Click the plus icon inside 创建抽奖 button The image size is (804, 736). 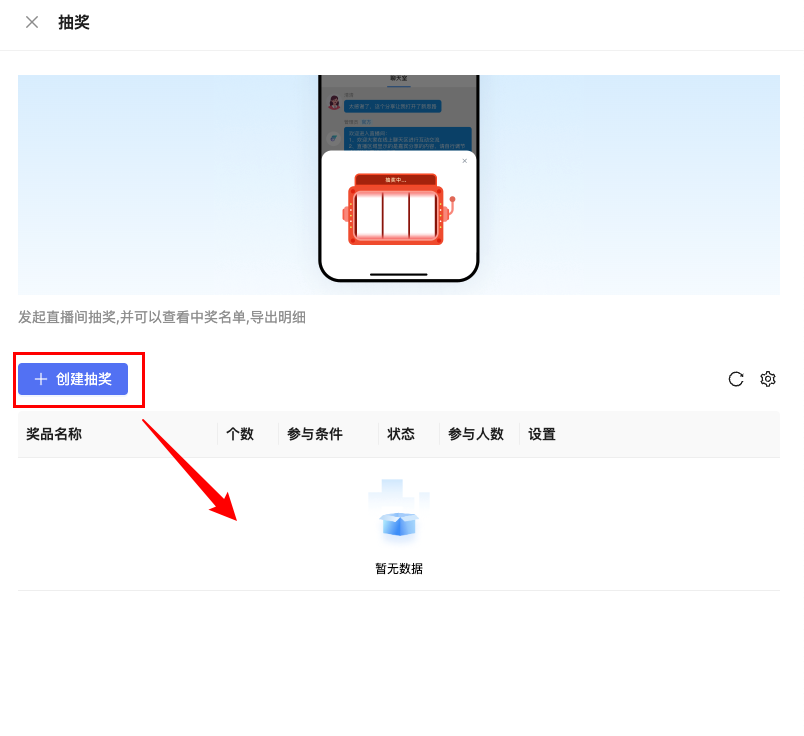[x=41, y=379]
